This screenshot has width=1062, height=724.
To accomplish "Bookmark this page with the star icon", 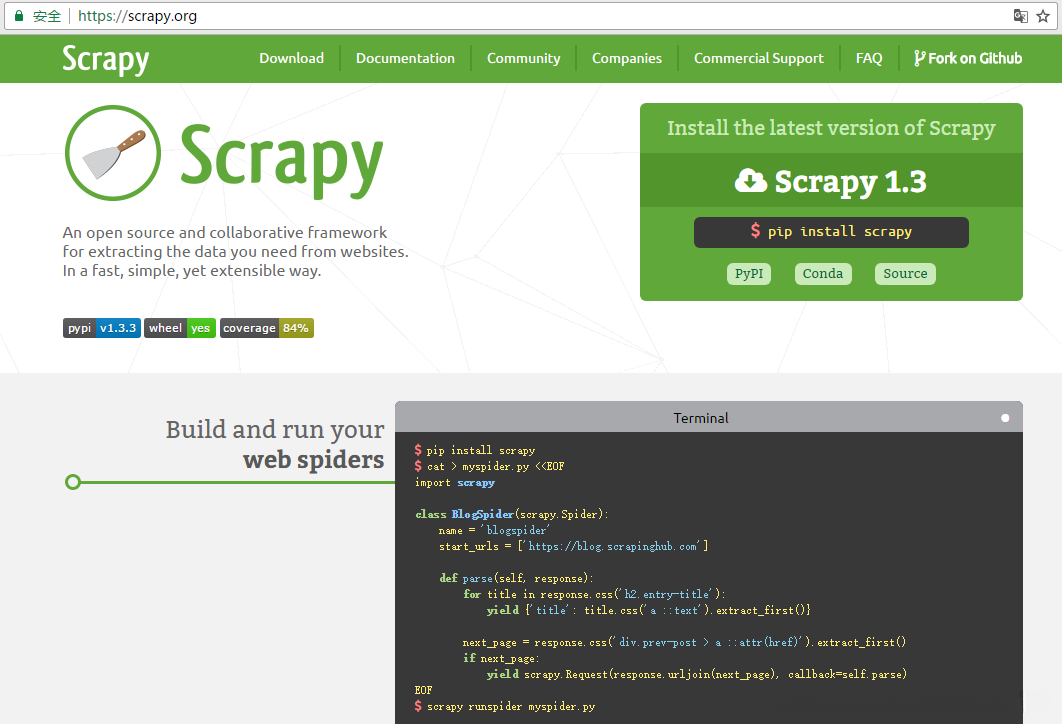I will pos(1043,16).
